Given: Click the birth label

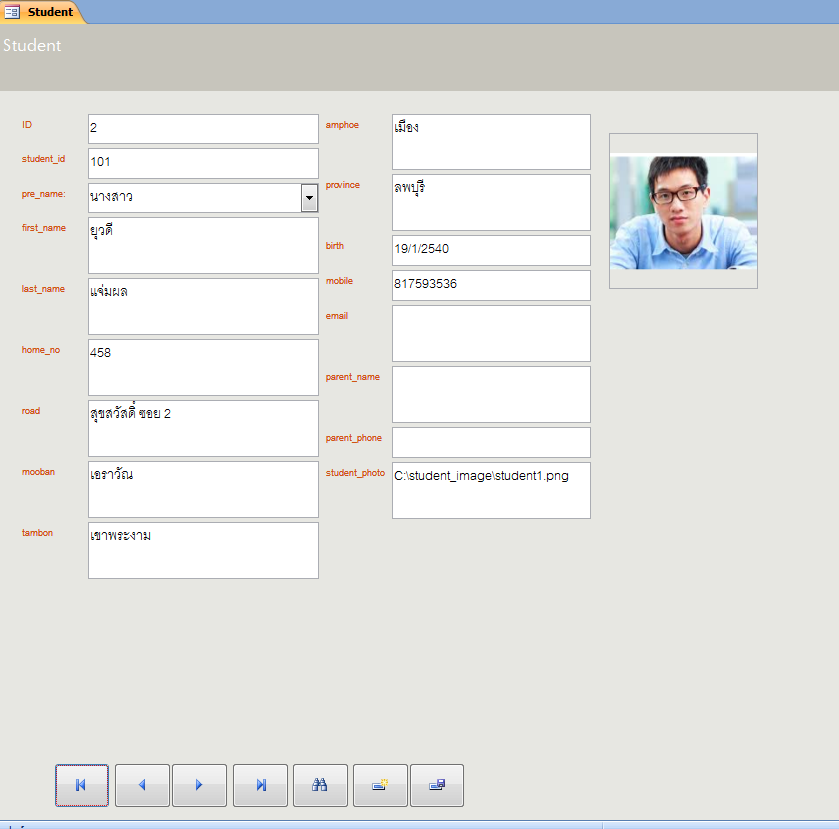Looking at the screenshot, I should 335,246.
